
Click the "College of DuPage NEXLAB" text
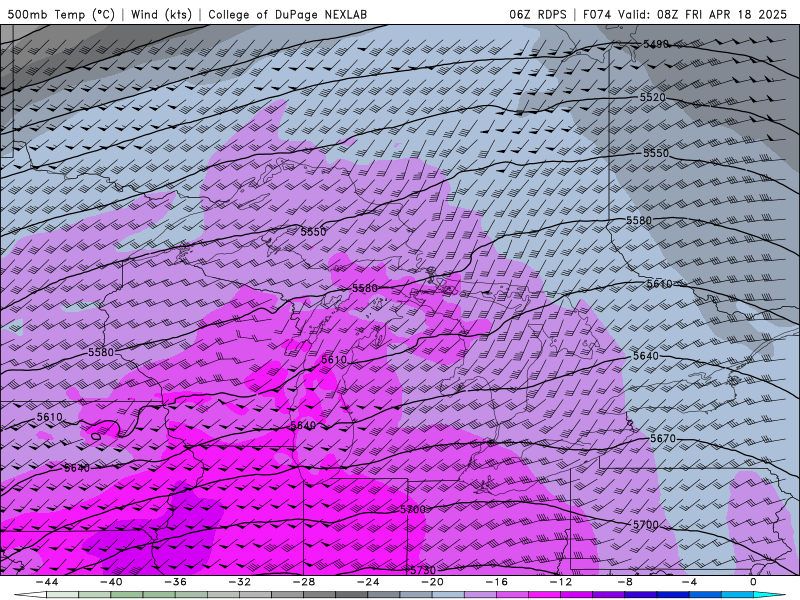tap(287, 14)
